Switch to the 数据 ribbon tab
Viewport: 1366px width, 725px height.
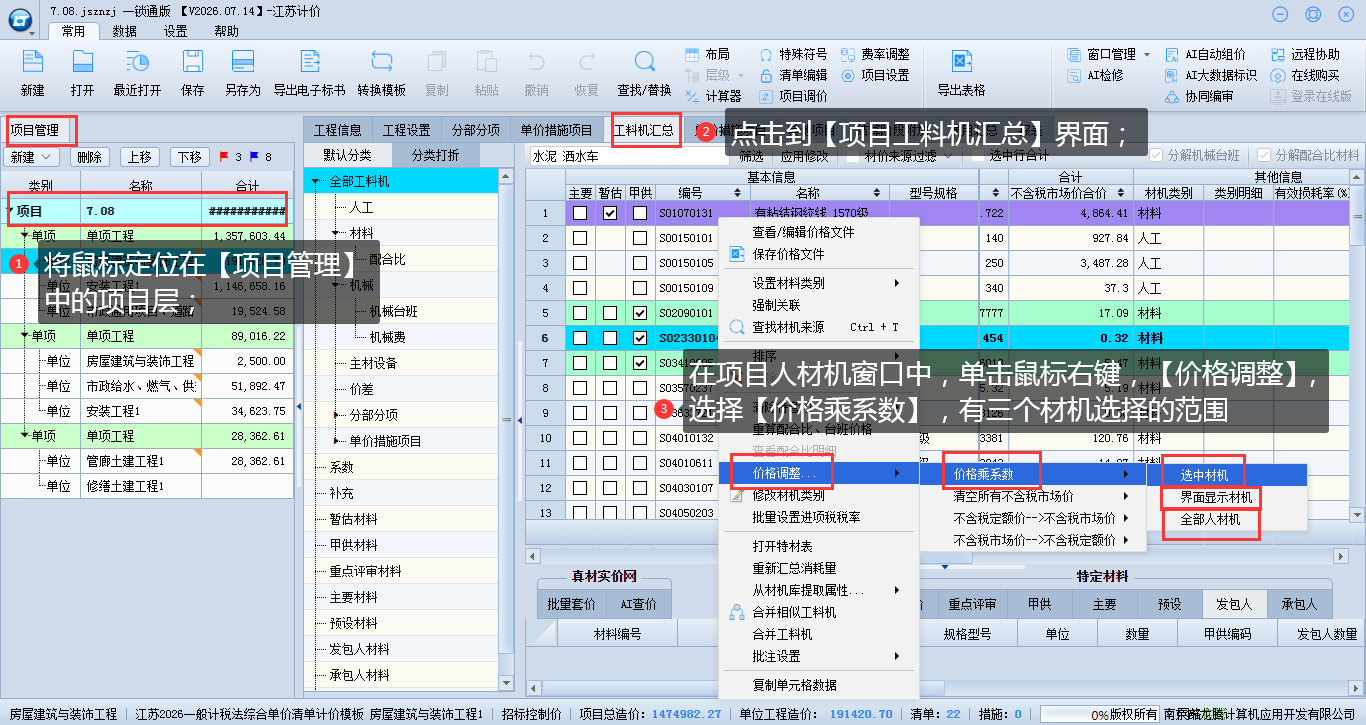click(125, 31)
